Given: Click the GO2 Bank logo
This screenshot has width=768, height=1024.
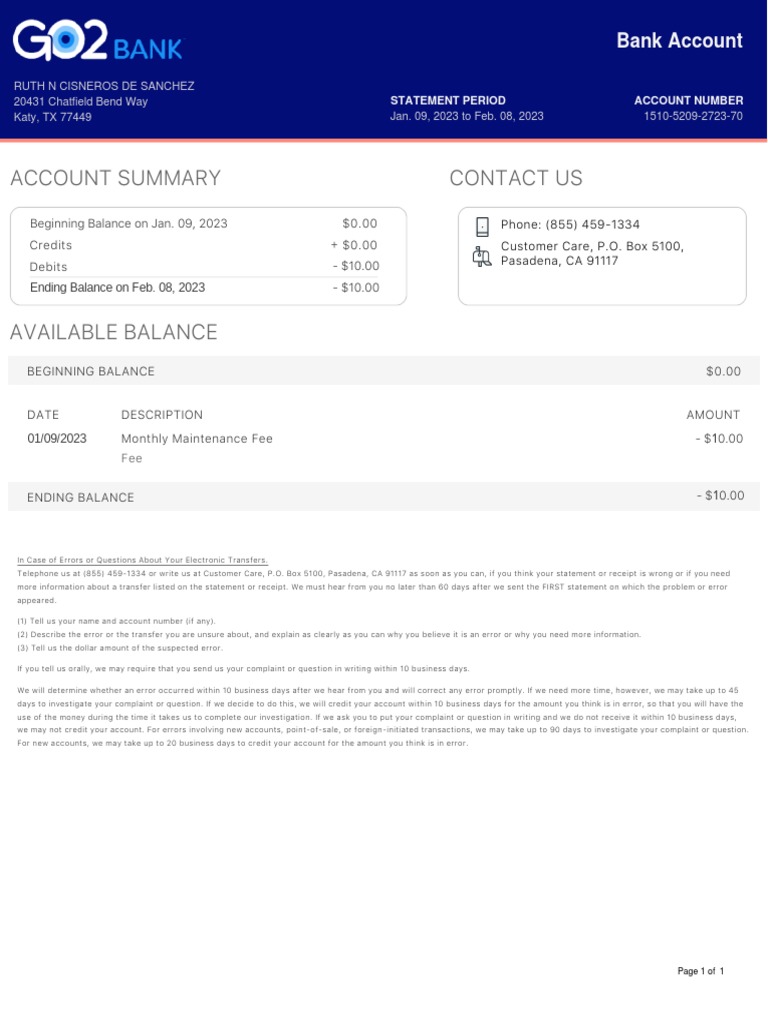Looking at the screenshot, I should tap(98, 42).
